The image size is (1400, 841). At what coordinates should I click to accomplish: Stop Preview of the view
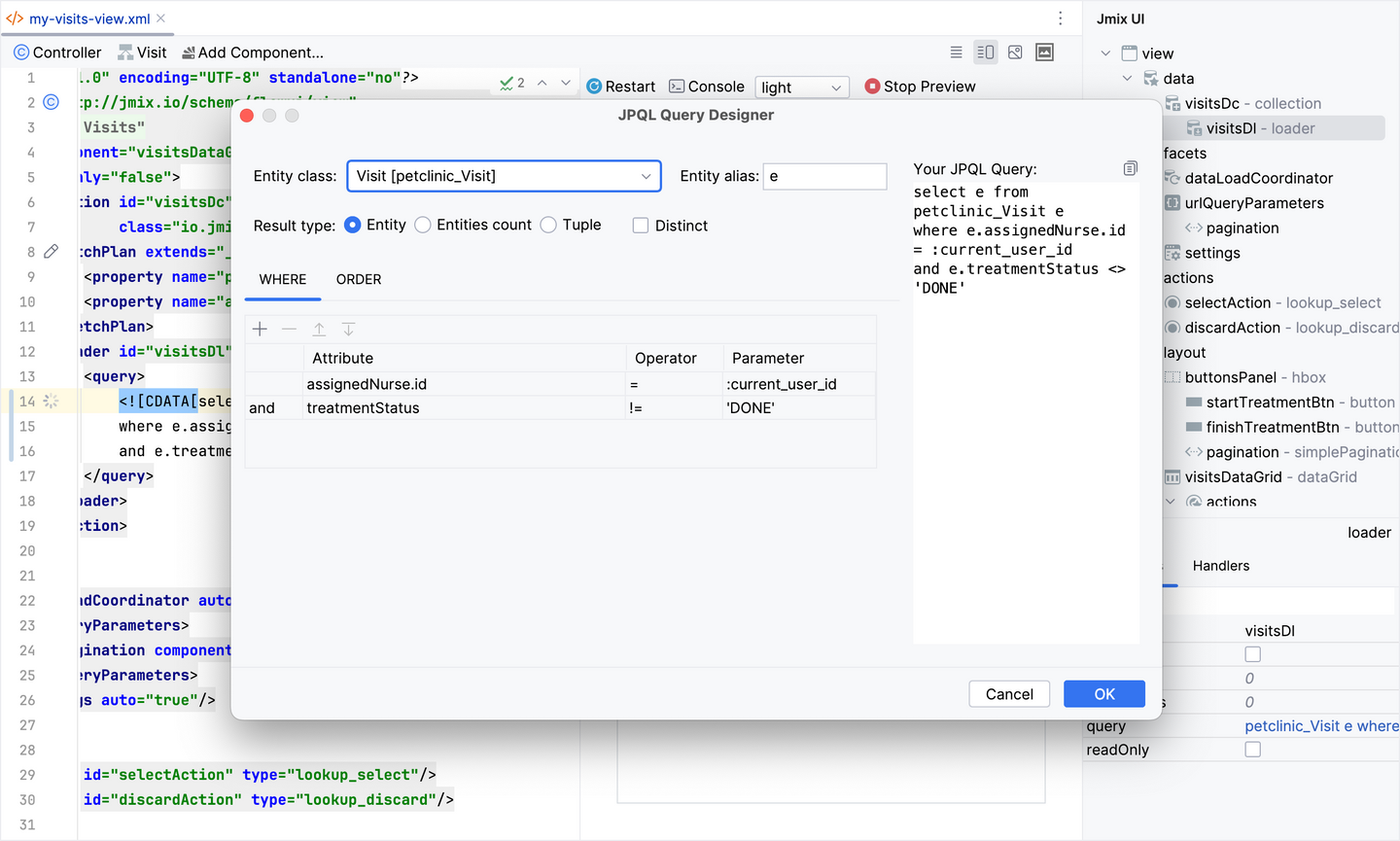(920, 87)
